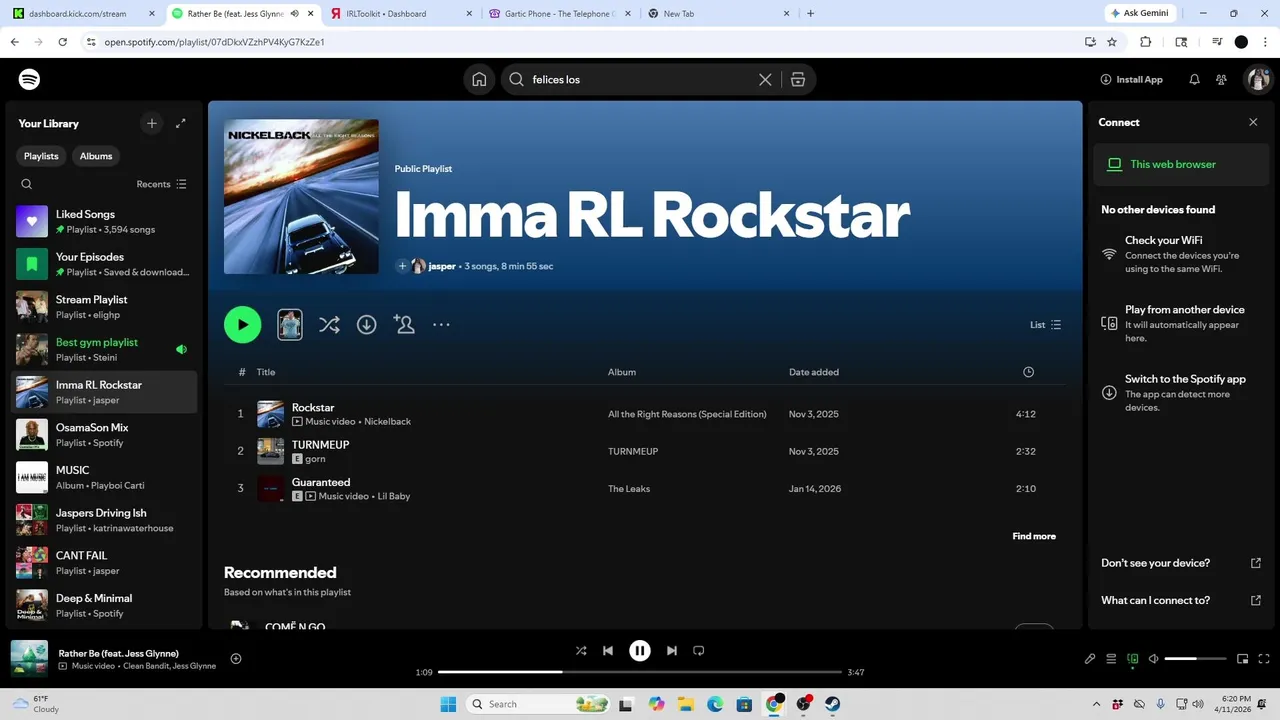1280x720 pixels.
Task: Open Don't see your device? link
Action: (x=1181, y=563)
